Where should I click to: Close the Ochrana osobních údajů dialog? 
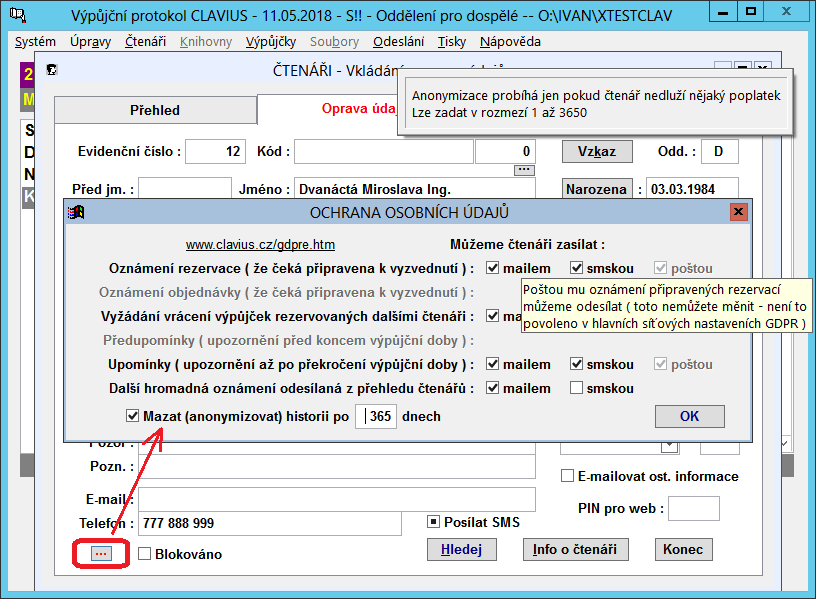click(x=738, y=212)
